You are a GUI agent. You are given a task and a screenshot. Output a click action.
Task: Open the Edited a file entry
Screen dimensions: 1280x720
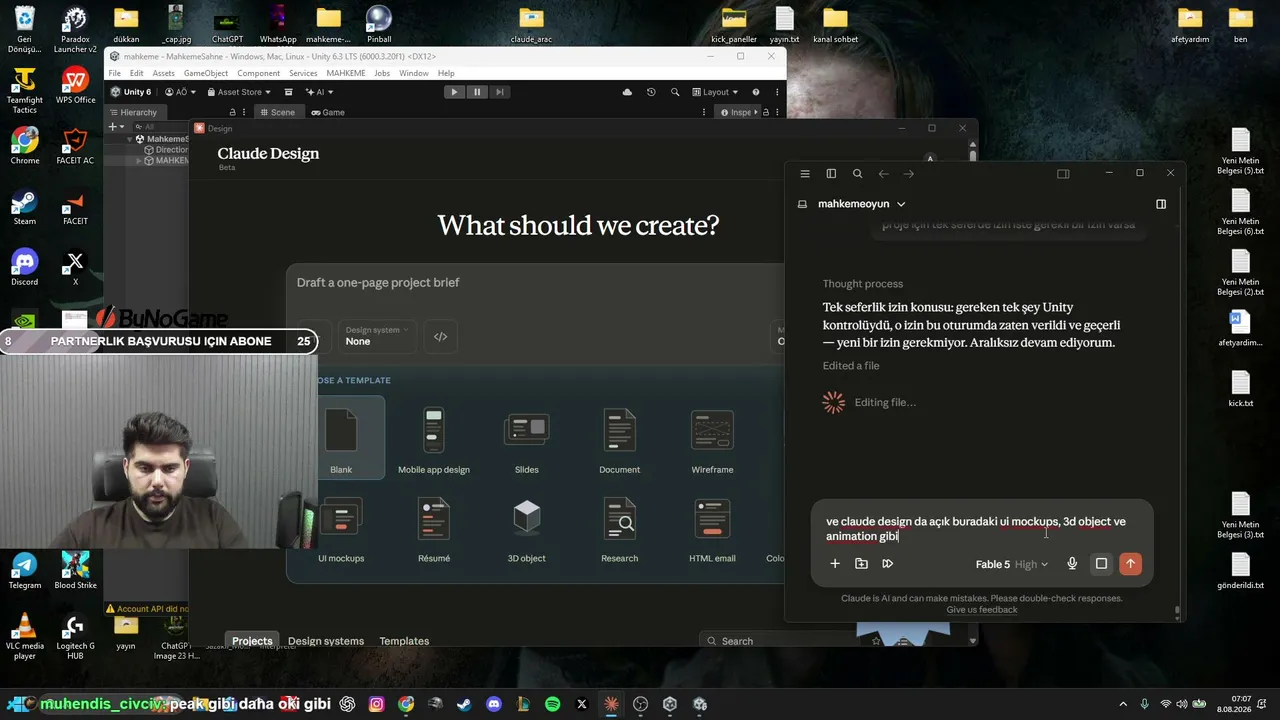[x=851, y=366]
